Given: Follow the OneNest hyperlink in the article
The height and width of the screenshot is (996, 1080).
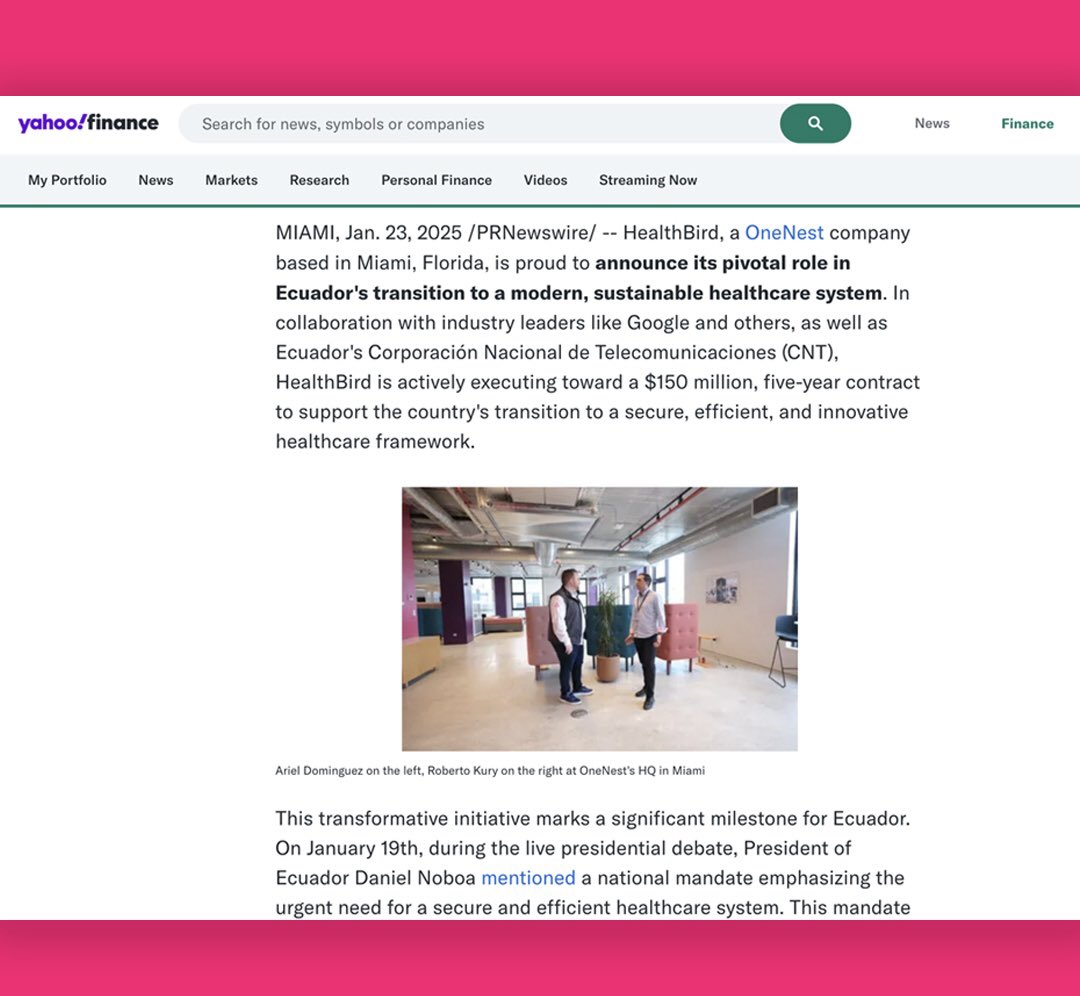Looking at the screenshot, I should [784, 233].
